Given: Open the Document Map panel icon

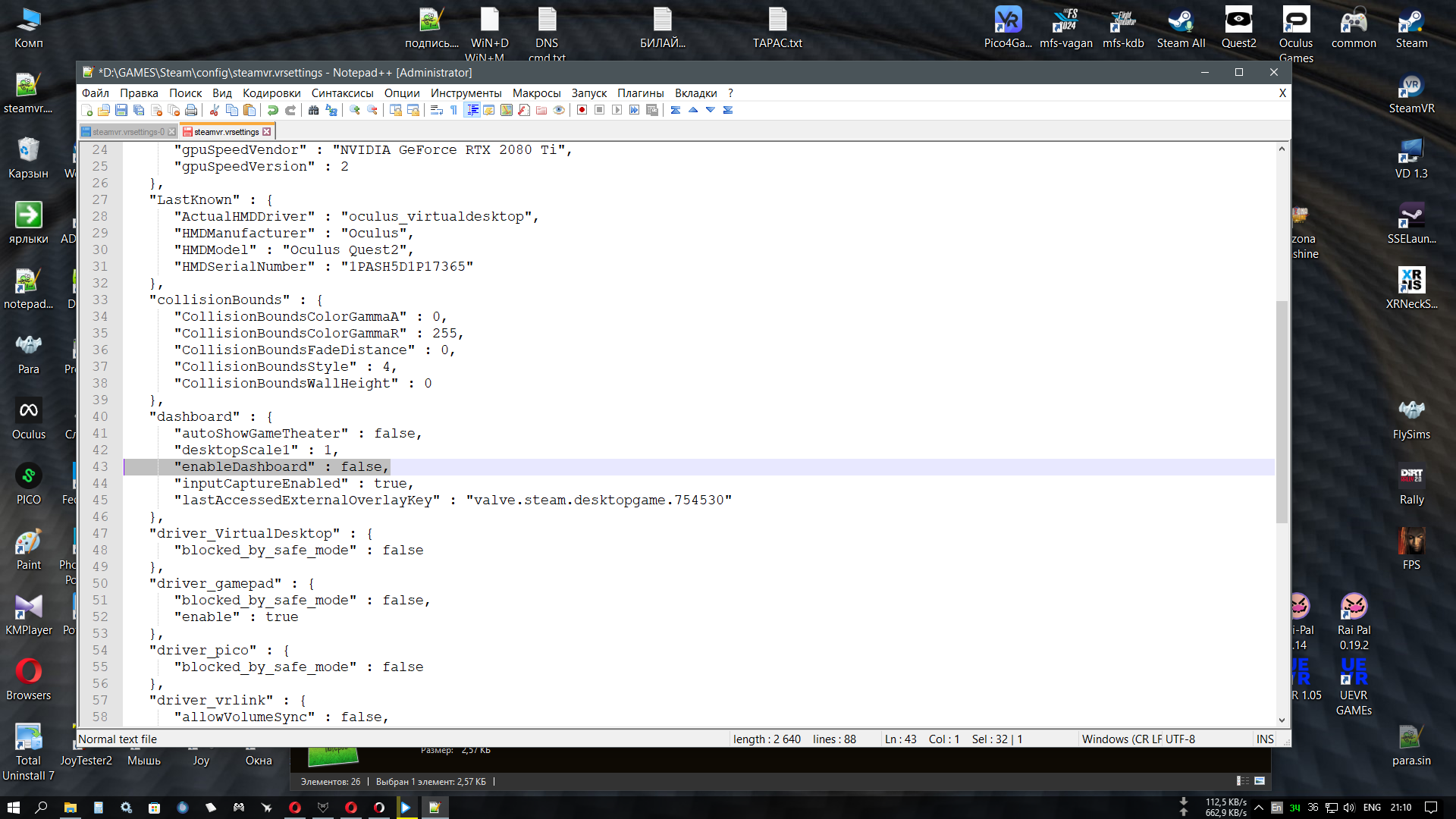Looking at the screenshot, I should pyautogui.click(x=507, y=111).
